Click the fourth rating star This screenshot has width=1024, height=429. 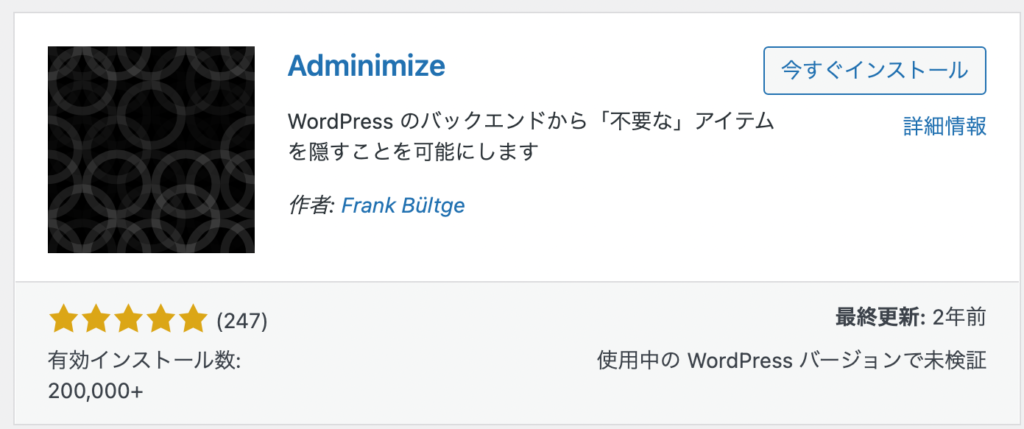click(x=160, y=319)
